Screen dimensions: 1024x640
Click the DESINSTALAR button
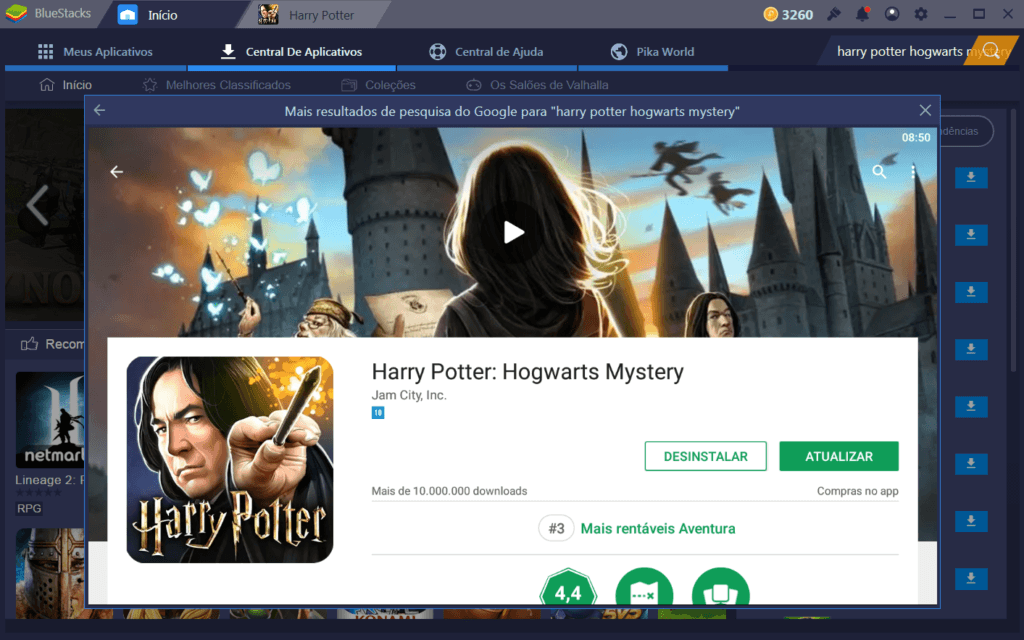coord(705,455)
